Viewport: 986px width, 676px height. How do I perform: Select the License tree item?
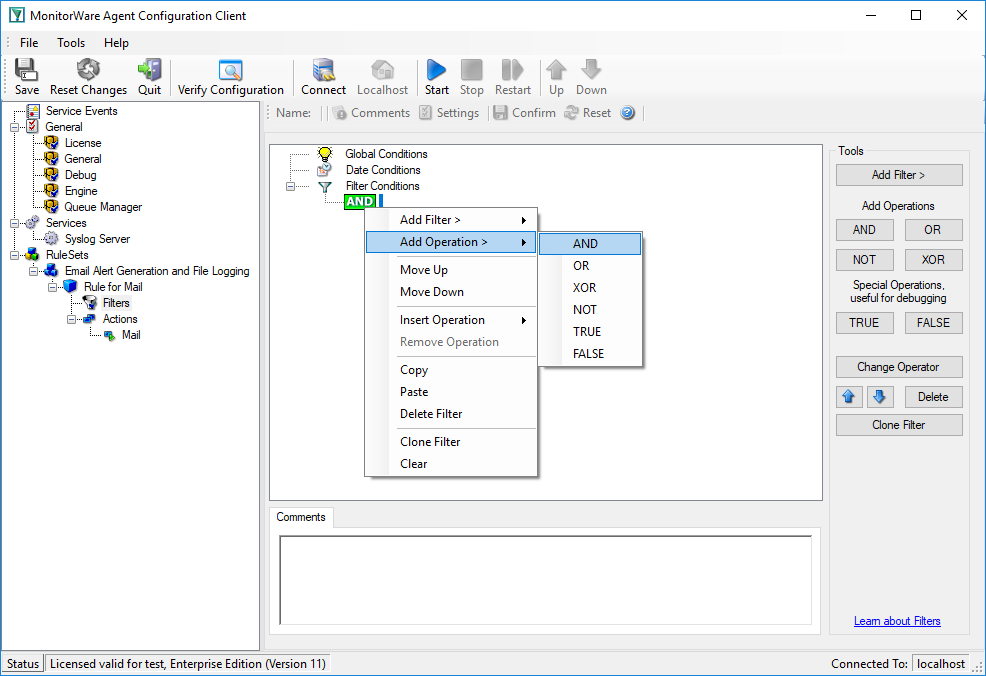point(83,143)
